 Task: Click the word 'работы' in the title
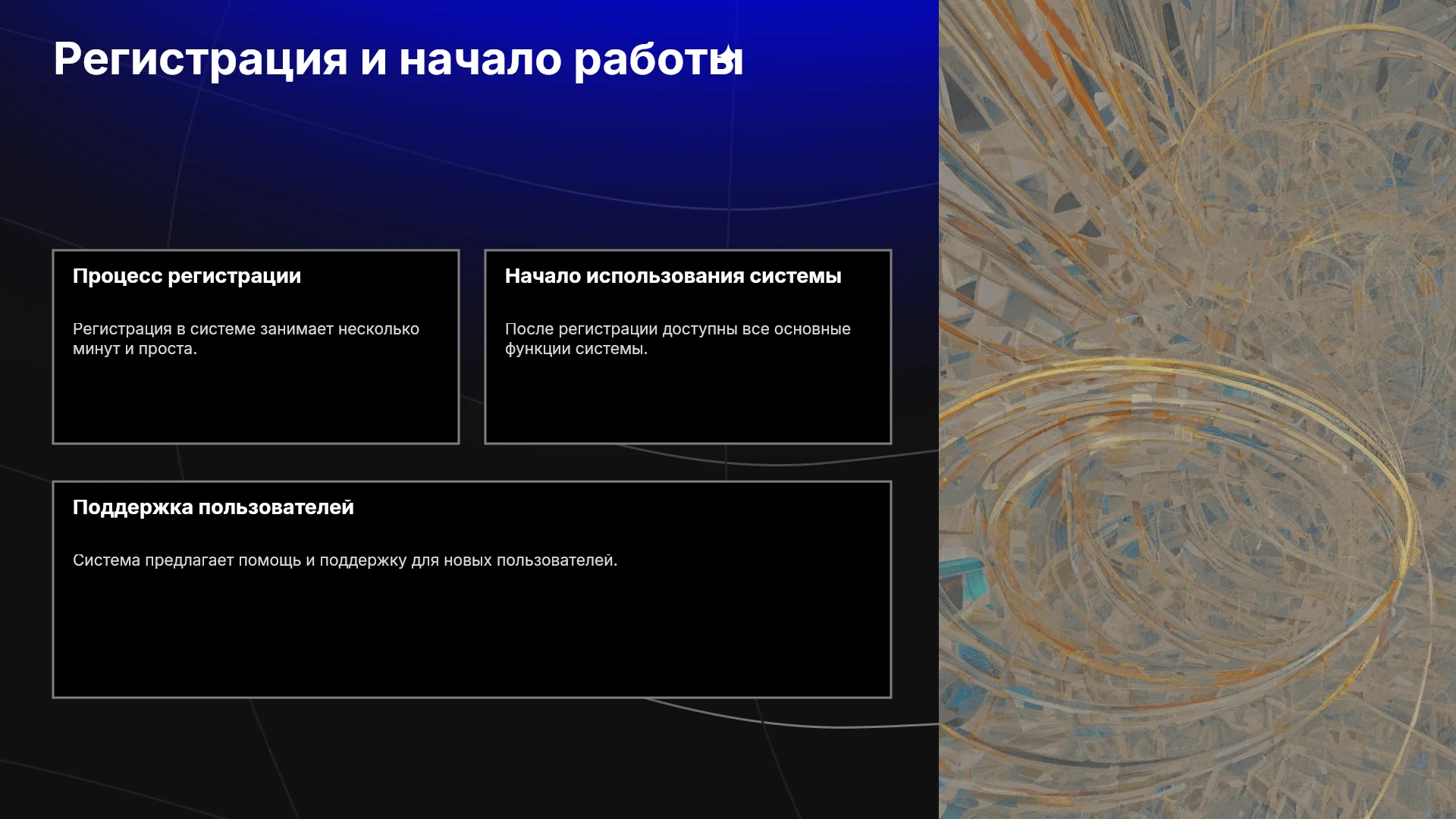tap(658, 59)
